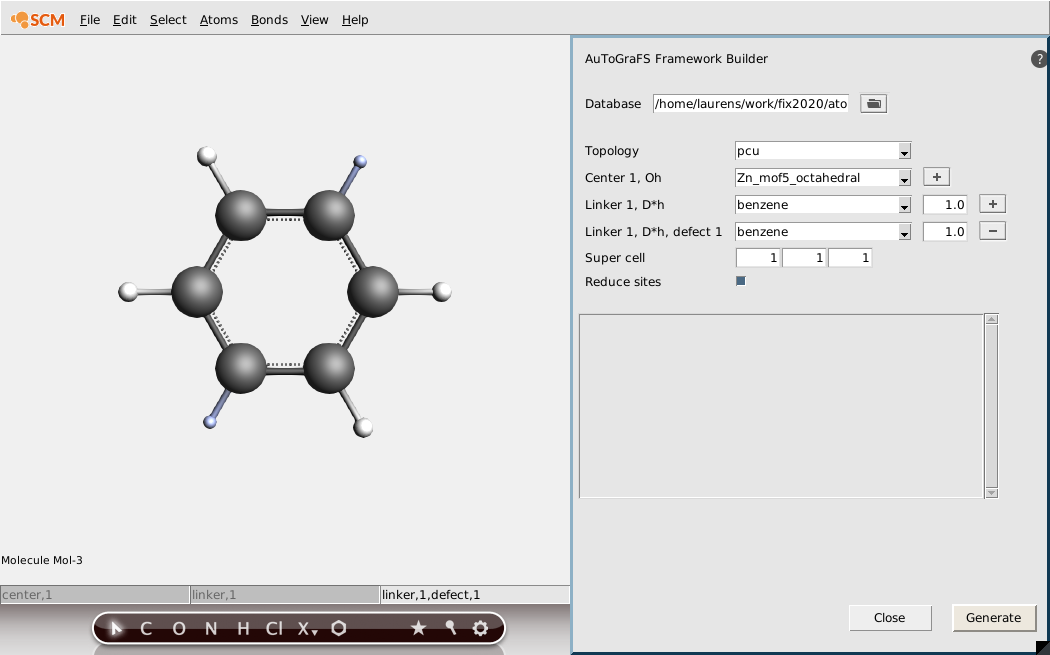Add another Center with plus button
Image resolution: width=1050 pixels, height=655 pixels.
click(936, 177)
